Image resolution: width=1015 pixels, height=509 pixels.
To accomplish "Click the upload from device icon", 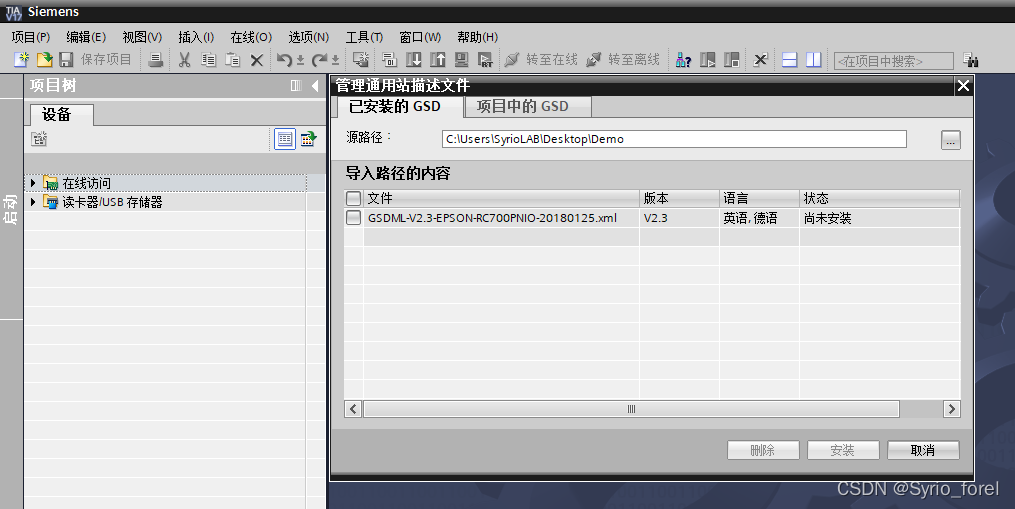I will click(438, 60).
